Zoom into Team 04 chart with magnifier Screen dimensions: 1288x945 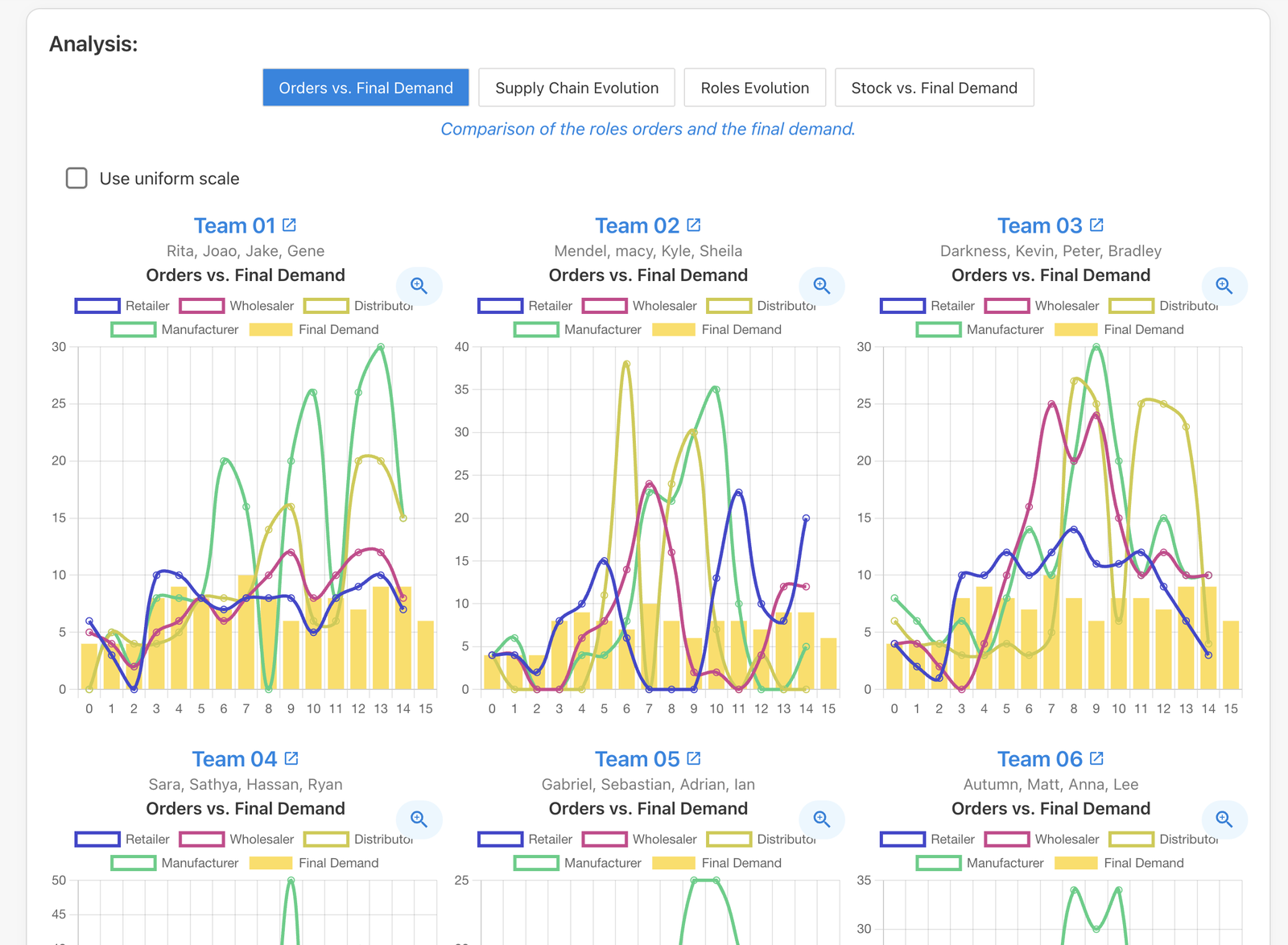click(419, 819)
